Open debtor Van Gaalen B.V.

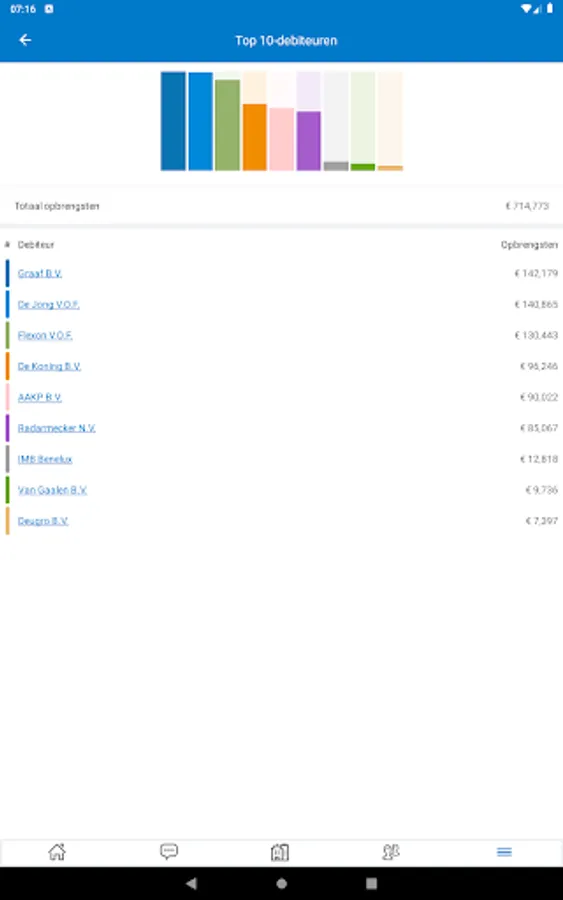[52, 490]
